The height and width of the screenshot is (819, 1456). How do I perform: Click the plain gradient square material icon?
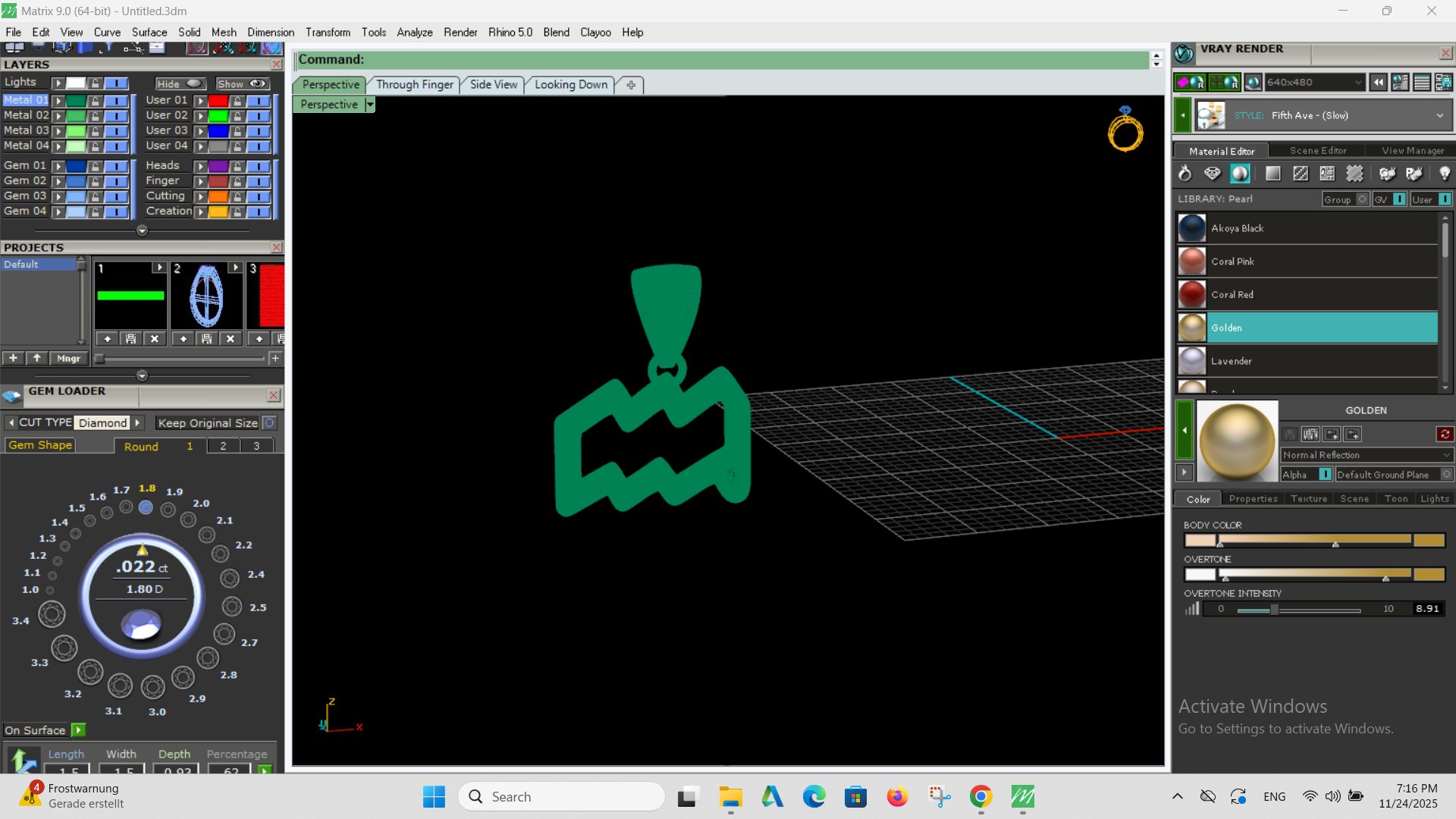coord(1273,174)
